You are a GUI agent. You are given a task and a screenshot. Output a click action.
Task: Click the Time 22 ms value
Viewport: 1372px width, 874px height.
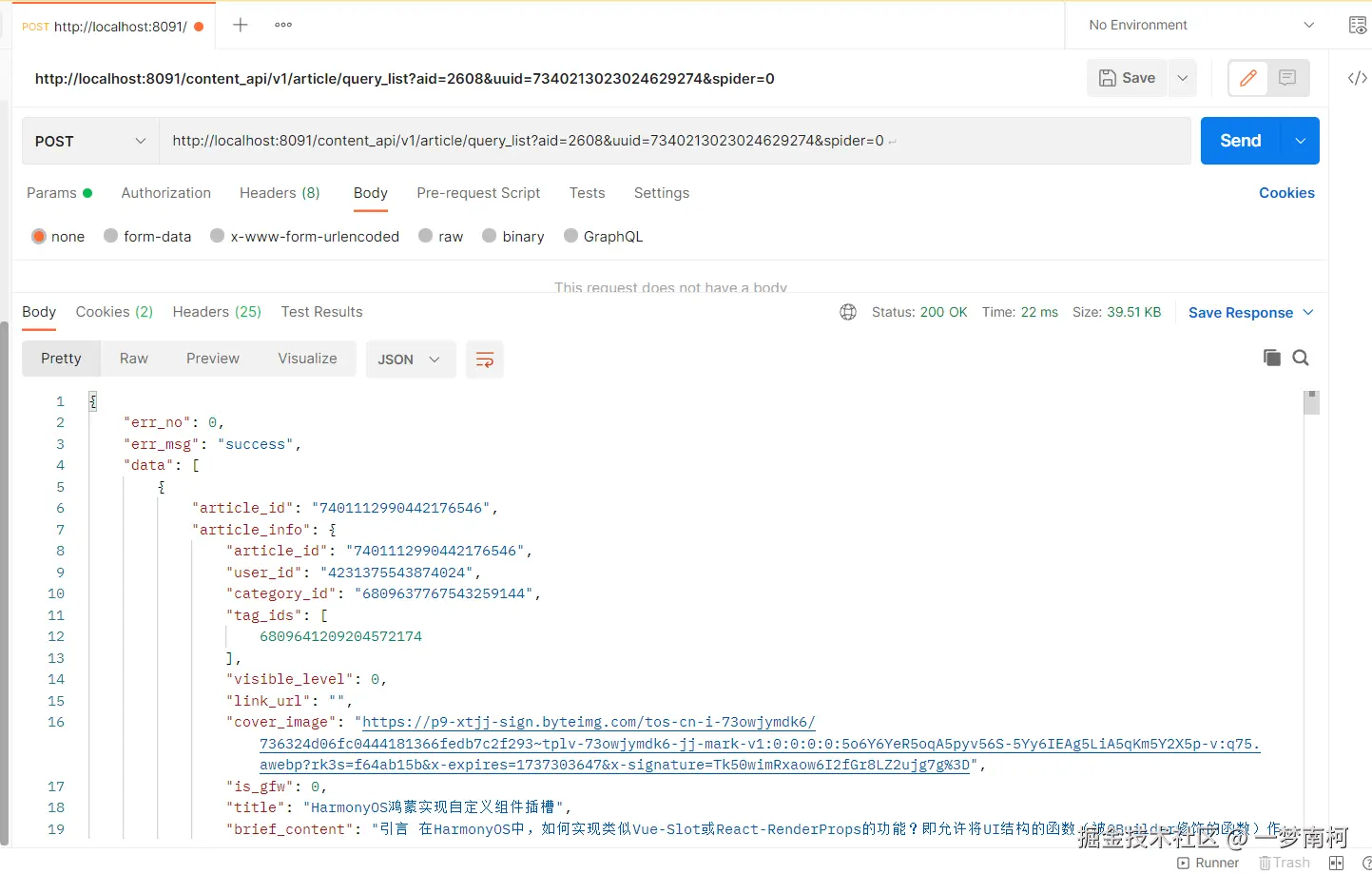(x=1039, y=312)
